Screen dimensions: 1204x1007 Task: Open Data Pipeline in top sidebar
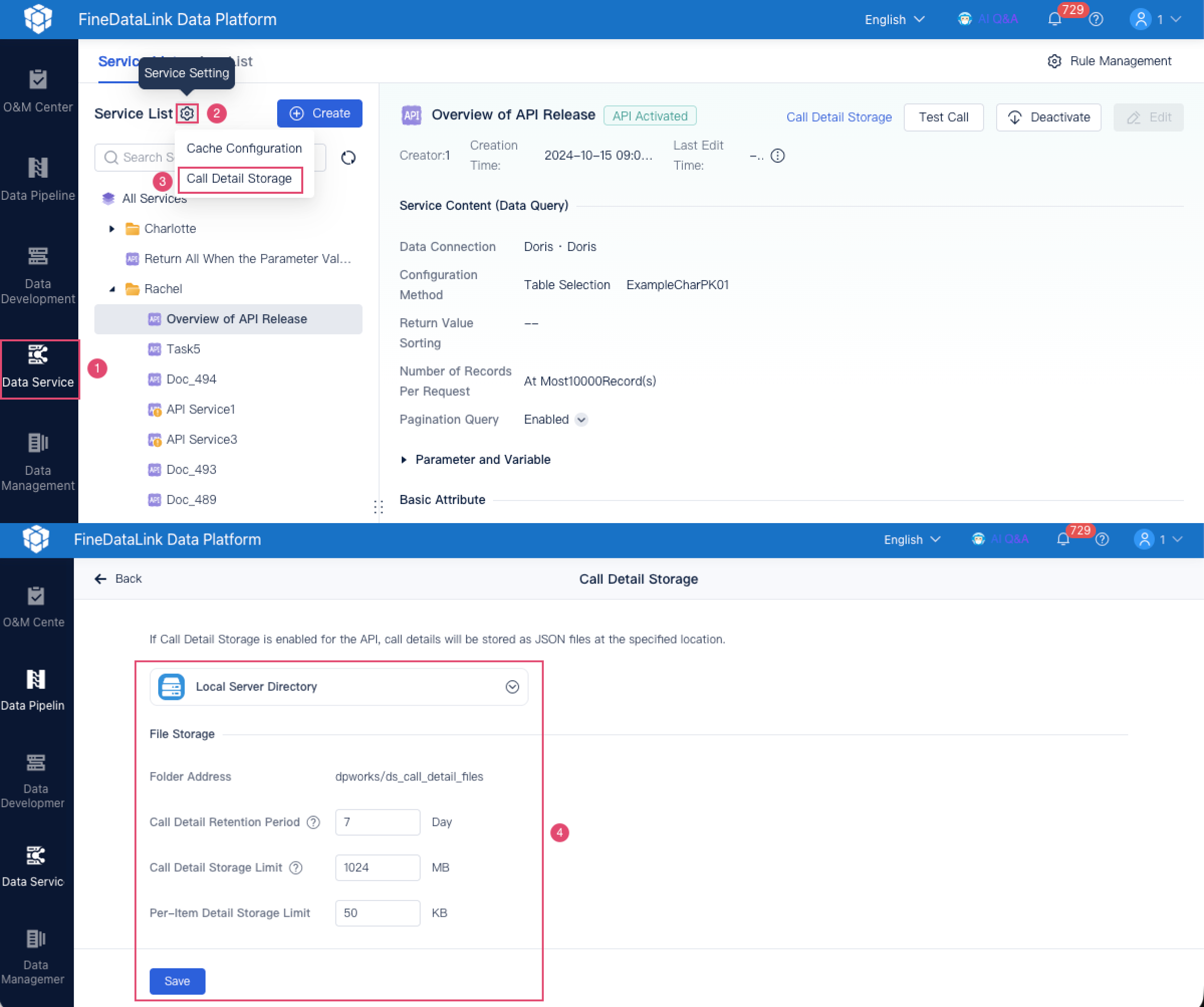pos(38,179)
